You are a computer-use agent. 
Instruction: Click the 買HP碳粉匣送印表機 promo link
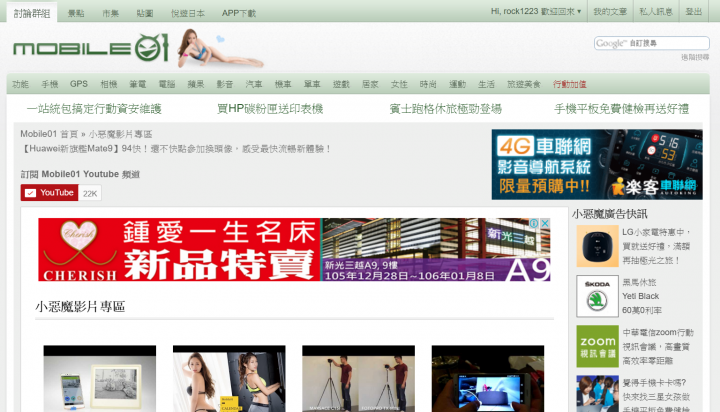[x=270, y=109]
